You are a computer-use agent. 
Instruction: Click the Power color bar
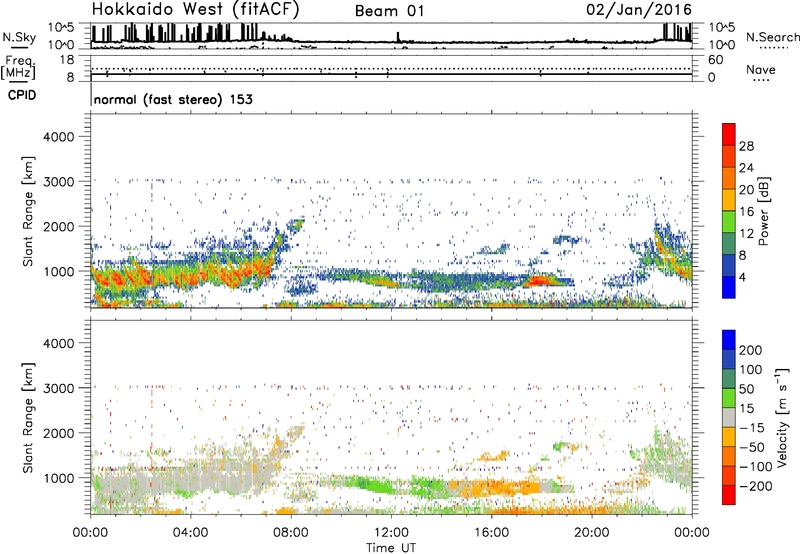(x=729, y=211)
